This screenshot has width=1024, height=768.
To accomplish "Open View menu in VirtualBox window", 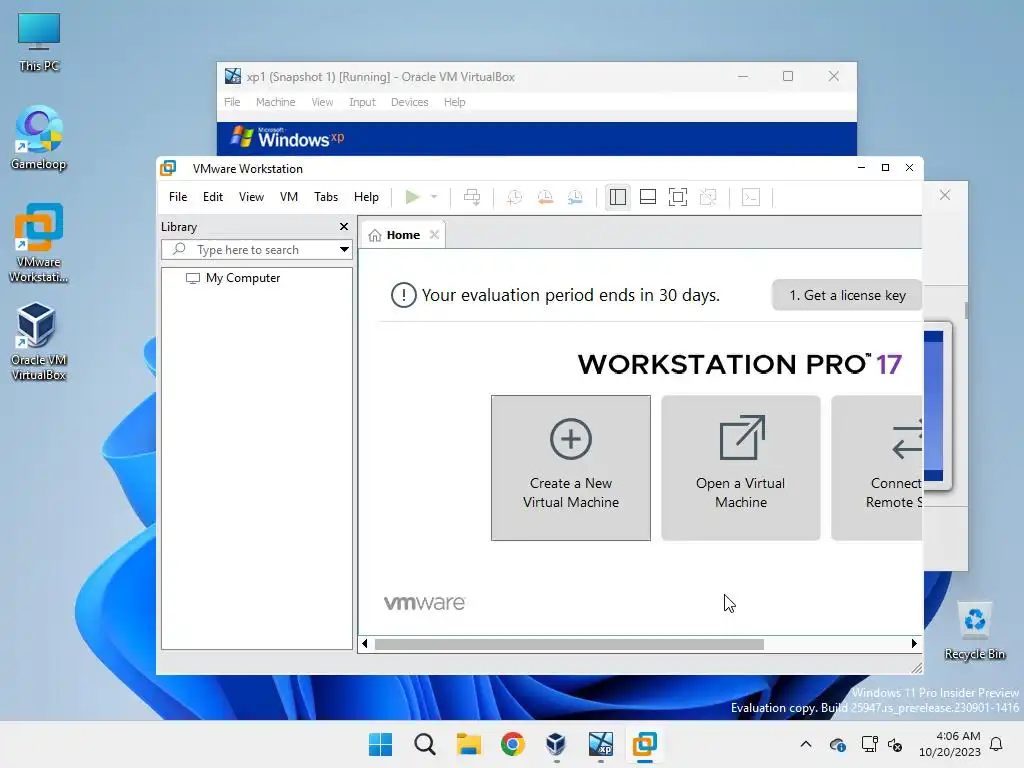I will (322, 102).
